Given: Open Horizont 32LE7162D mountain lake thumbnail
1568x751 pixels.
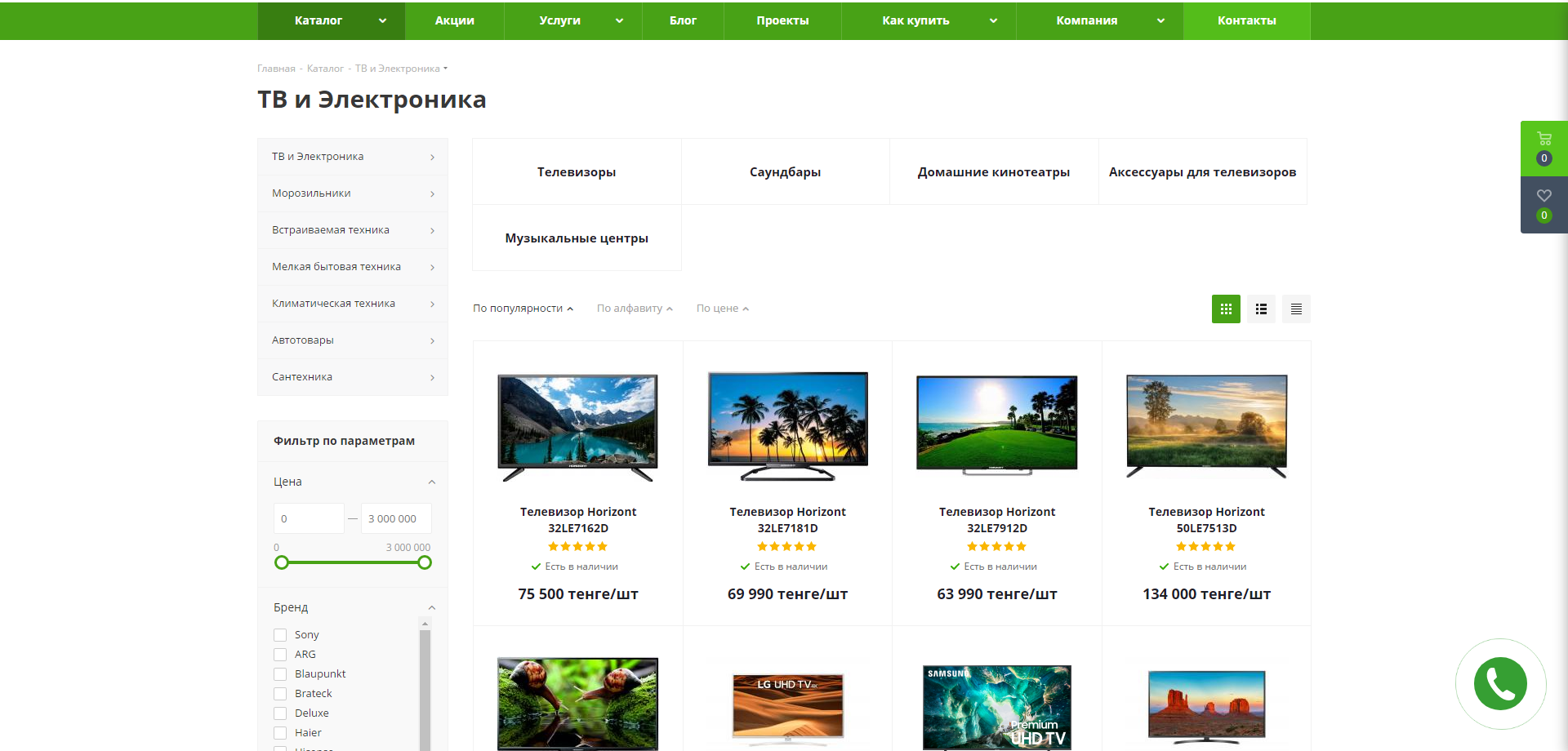Looking at the screenshot, I should click(x=577, y=427).
